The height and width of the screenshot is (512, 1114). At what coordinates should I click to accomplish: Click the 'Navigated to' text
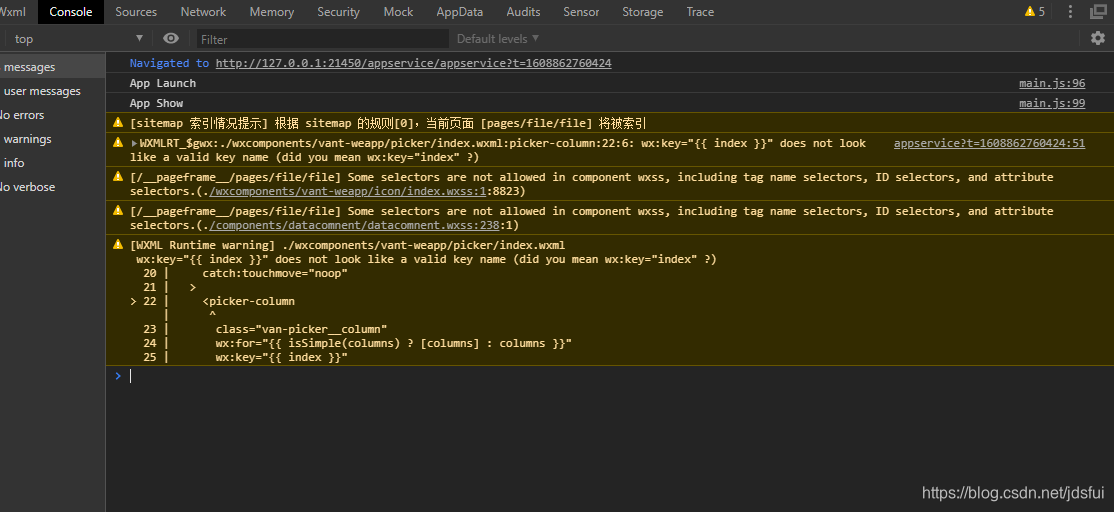169,63
